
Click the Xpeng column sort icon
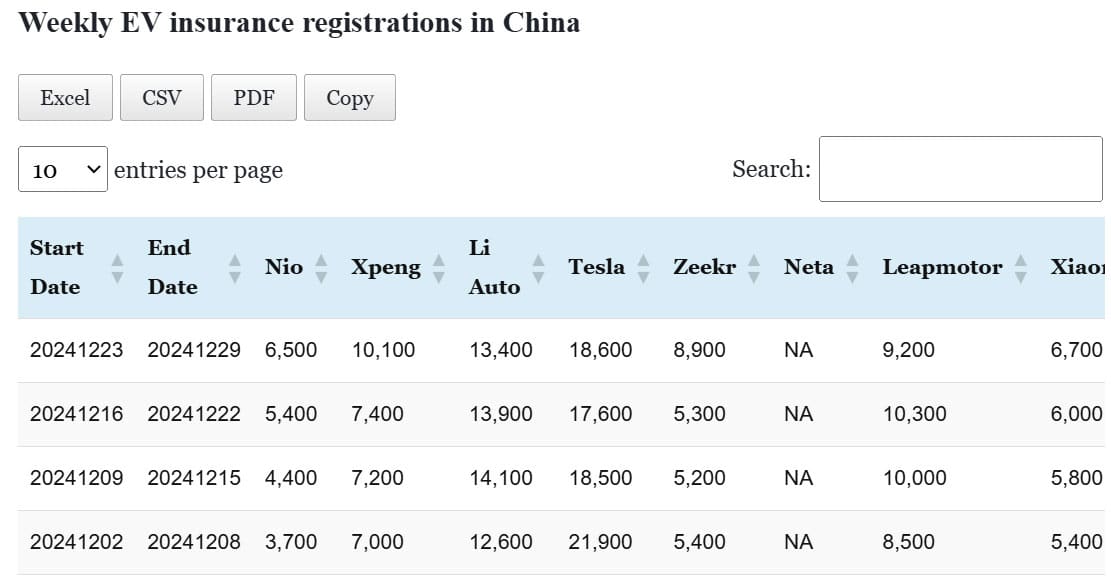438,267
